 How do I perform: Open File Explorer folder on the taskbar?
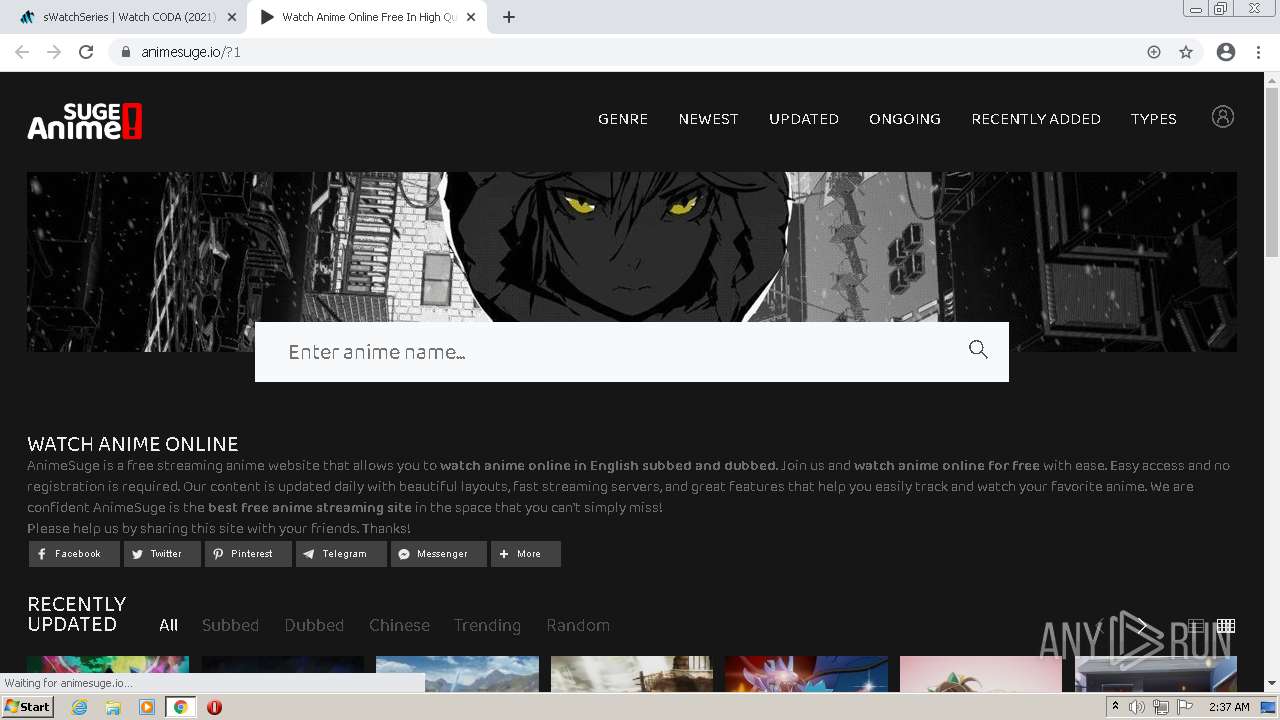[113, 707]
